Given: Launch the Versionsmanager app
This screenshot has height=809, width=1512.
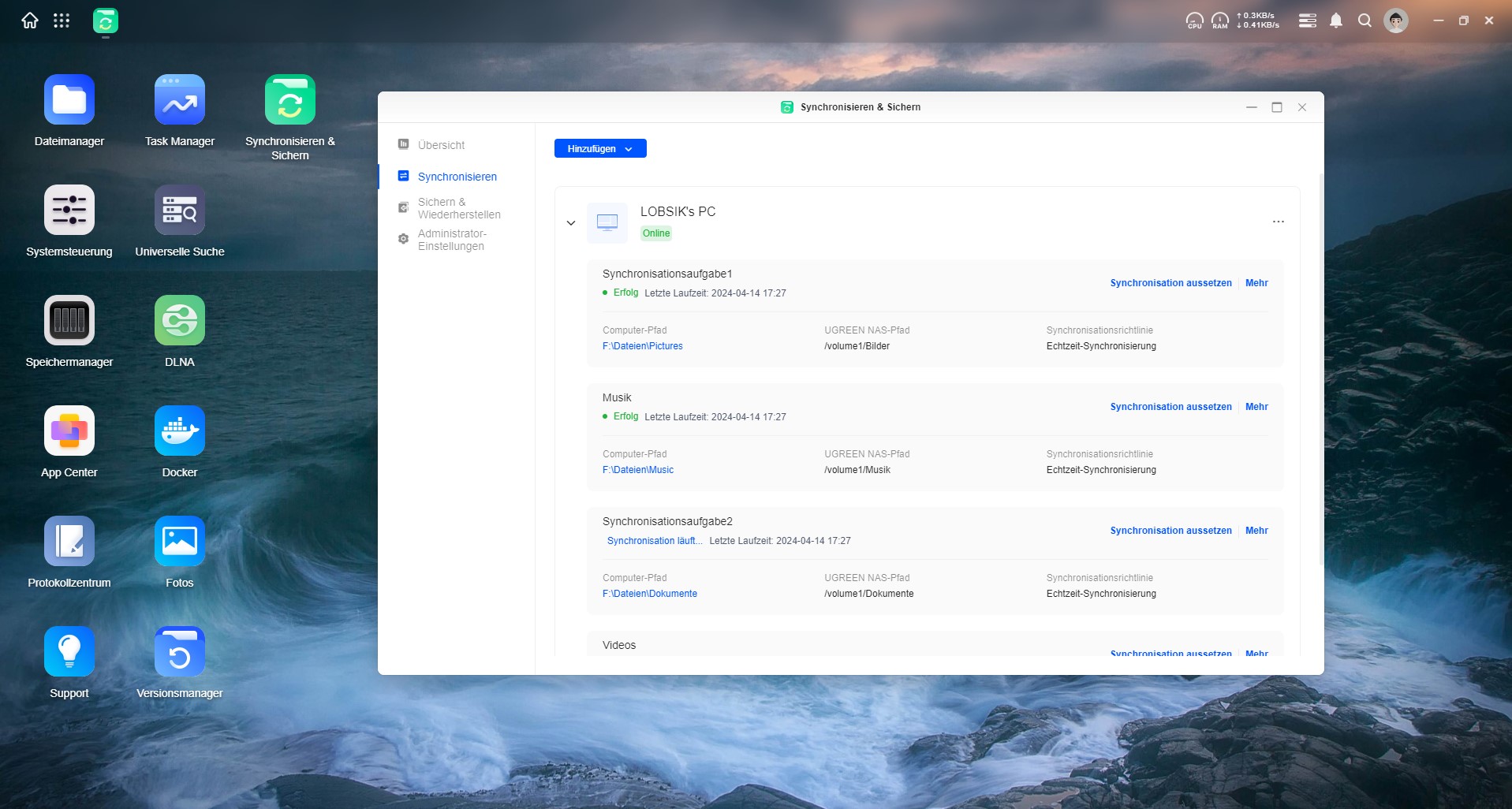Looking at the screenshot, I should tap(180, 652).
